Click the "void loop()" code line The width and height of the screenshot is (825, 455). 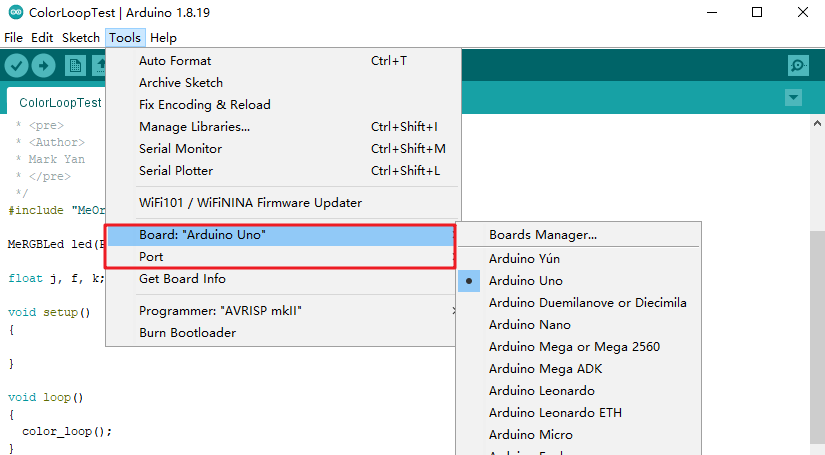click(x=46, y=398)
